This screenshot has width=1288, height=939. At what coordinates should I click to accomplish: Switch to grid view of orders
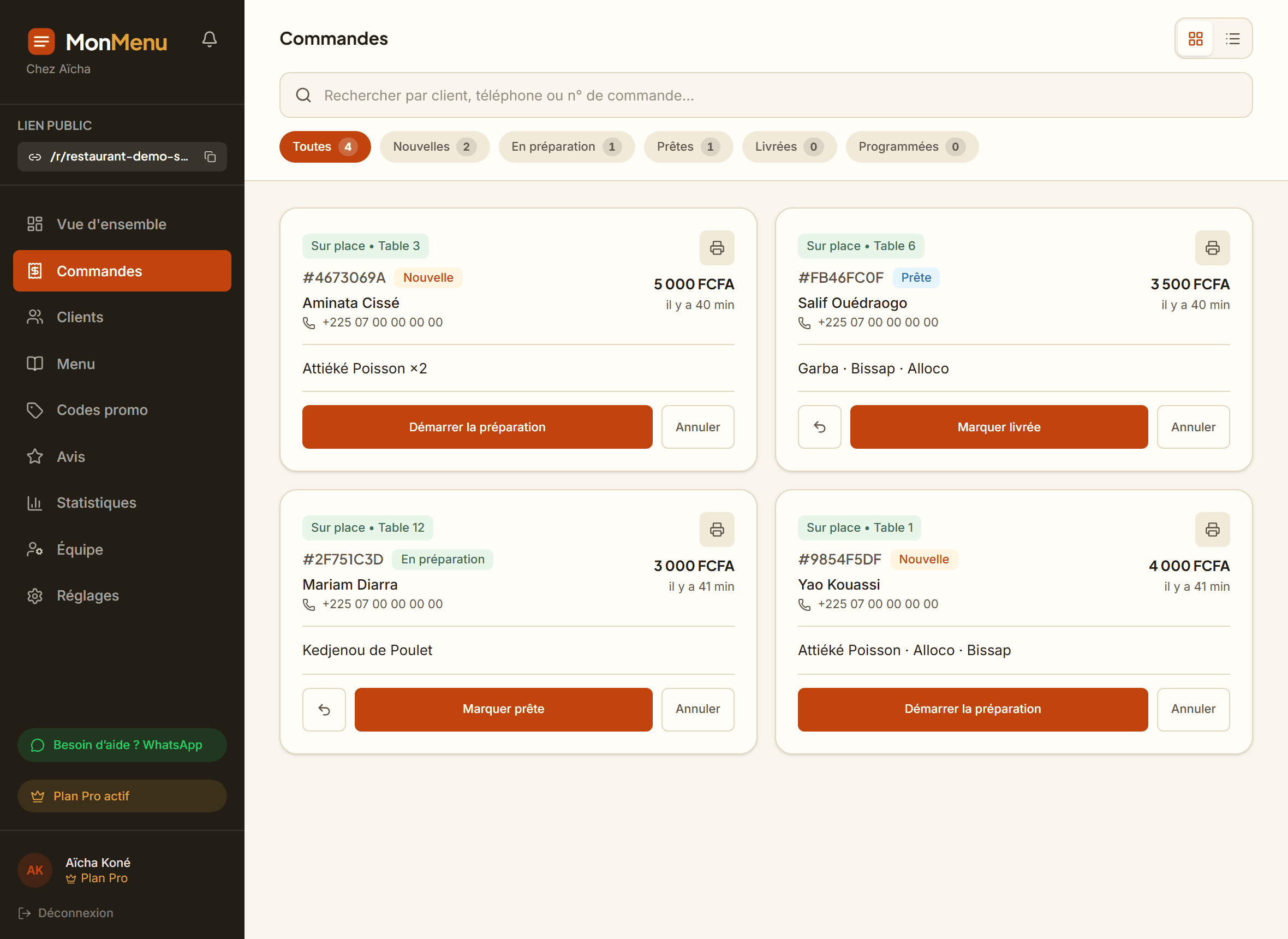[1195, 39]
